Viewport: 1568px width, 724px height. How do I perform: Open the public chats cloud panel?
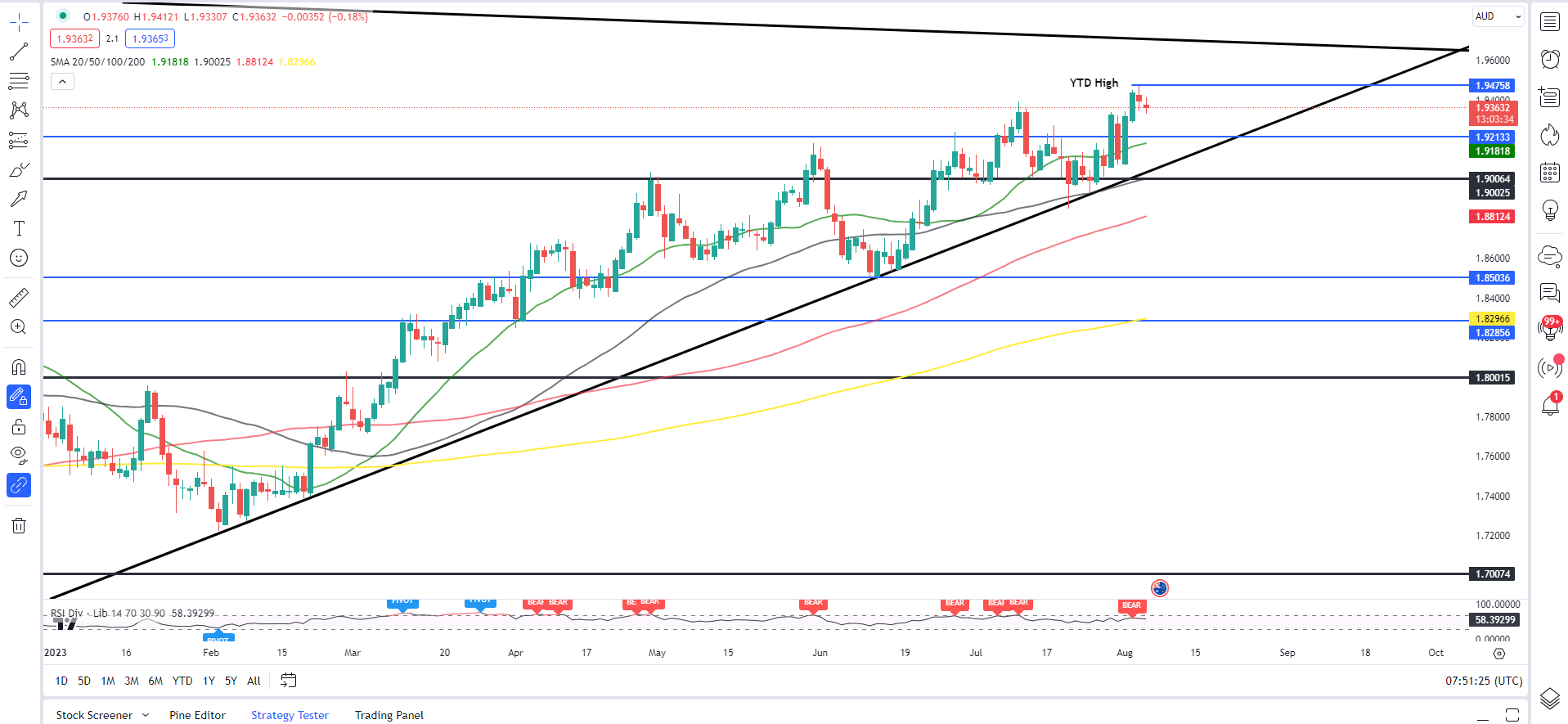[x=1550, y=255]
